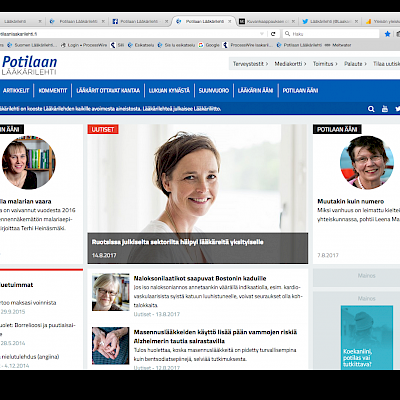The image size is (400, 400).
Task: Open the site search magnifier in blue bar
Action: [371, 109]
